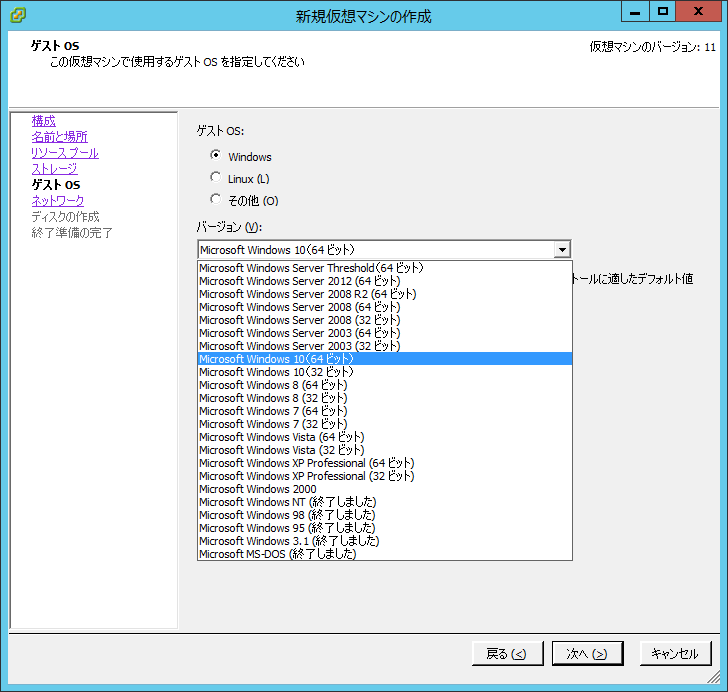Screen dimensions: 728x692
Task: Select Microsoft Windows 3.1 (終了しました)
Action: tap(385, 541)
